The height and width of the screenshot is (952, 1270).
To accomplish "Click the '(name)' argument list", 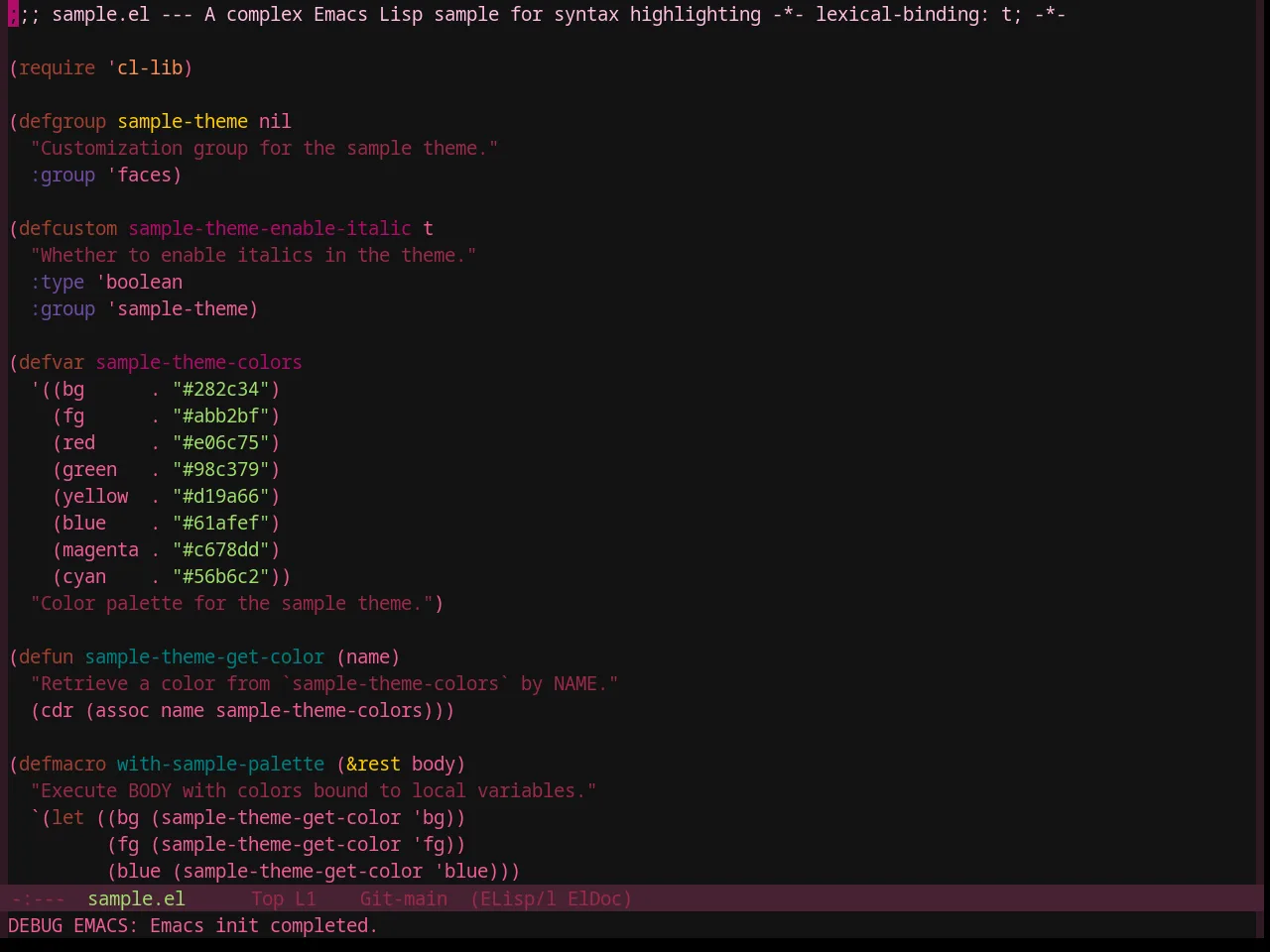I will coord(368,656).
